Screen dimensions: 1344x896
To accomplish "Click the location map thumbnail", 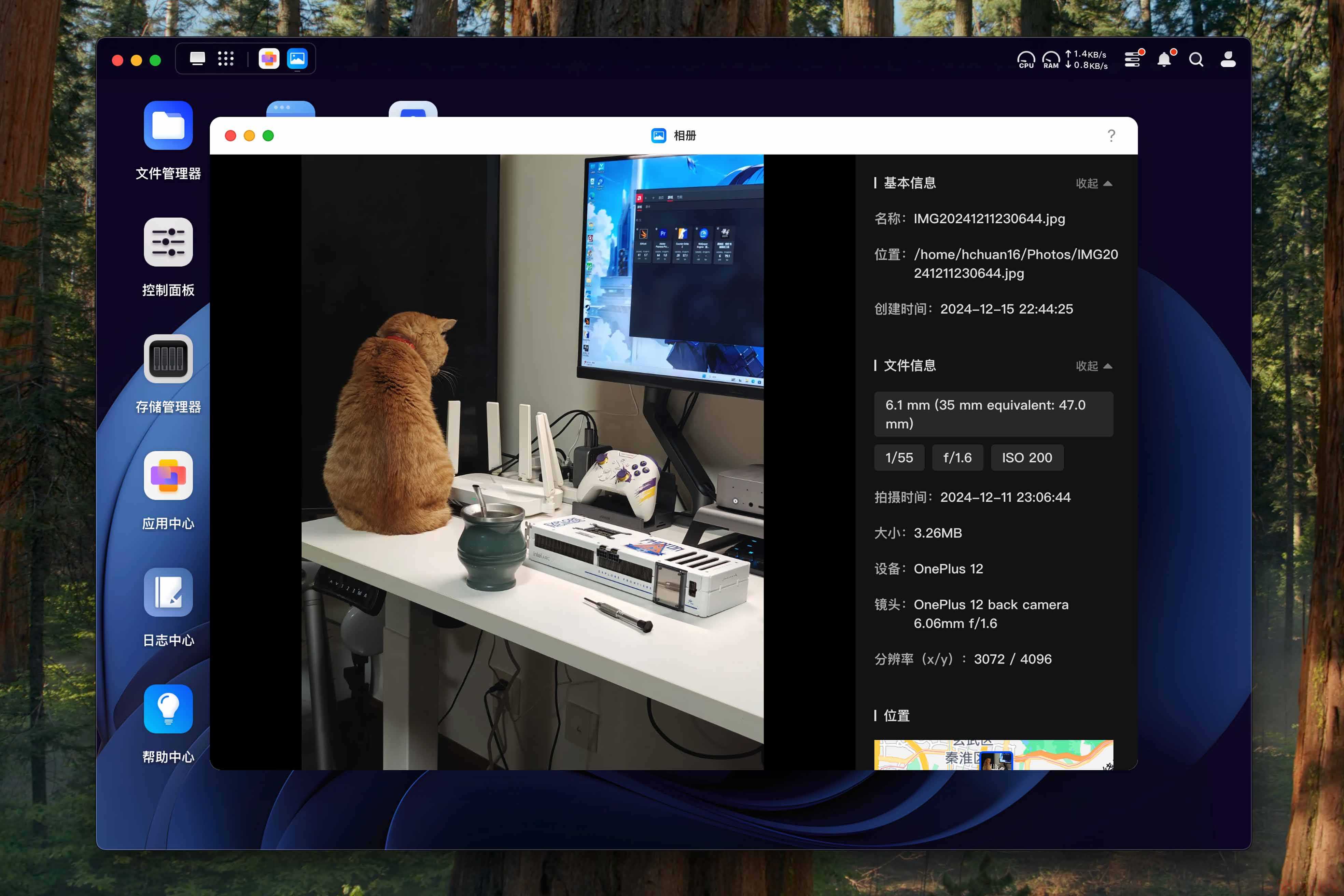I will pyautogui.click(x=993, y=755).
